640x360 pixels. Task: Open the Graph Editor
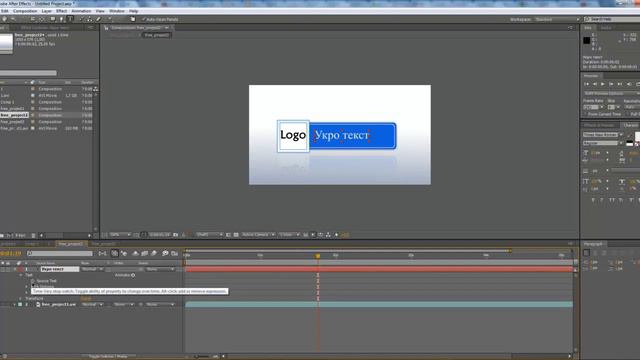coord(175,253)
